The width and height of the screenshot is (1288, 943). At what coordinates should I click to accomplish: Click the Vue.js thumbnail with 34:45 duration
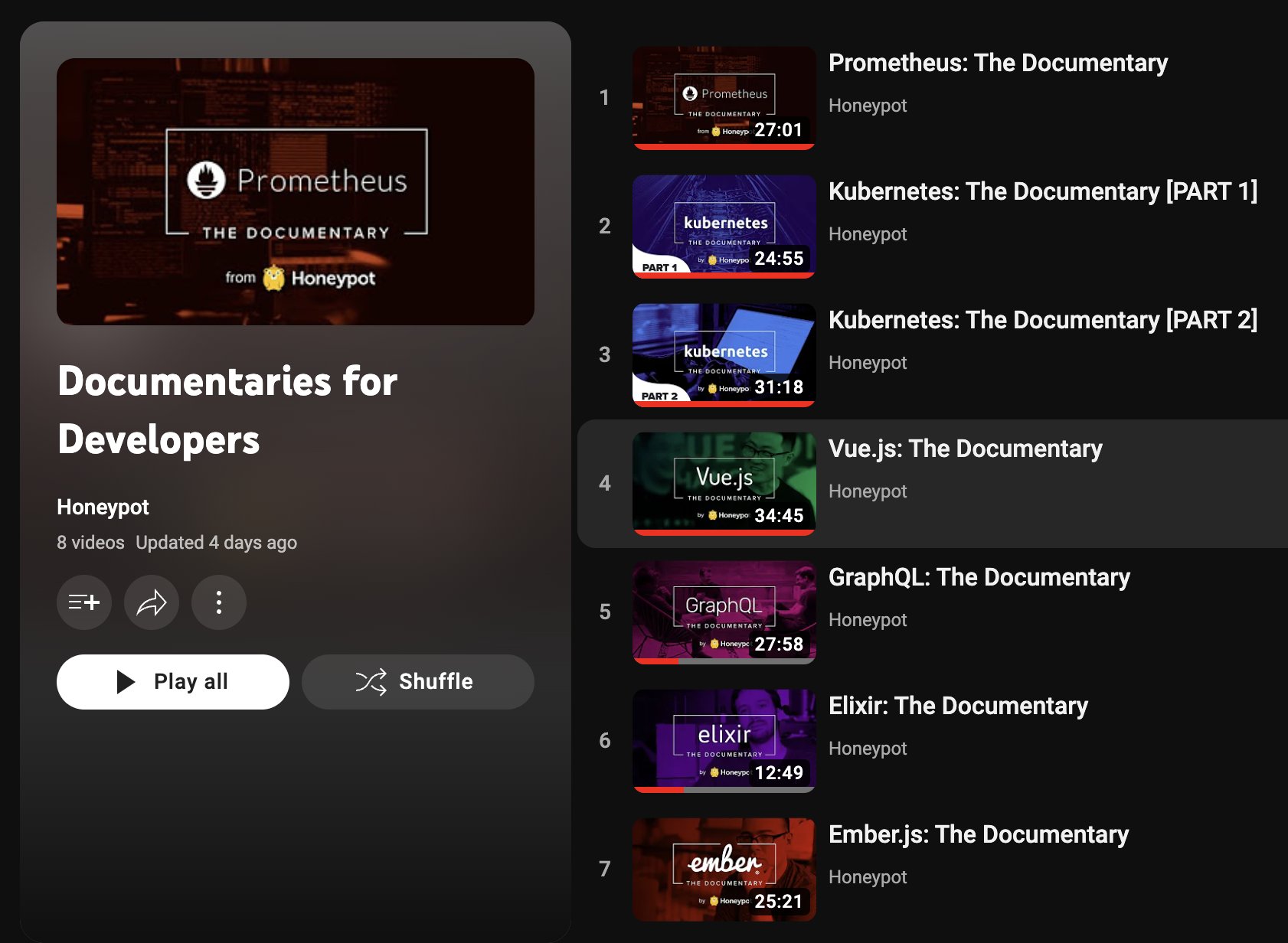(x=724, y=484)
